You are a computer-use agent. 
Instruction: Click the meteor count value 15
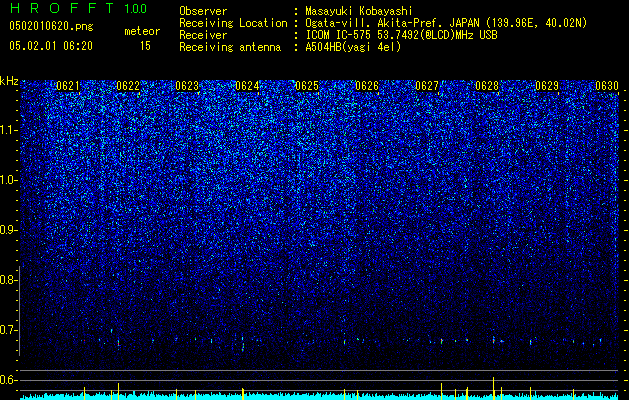coord(145,46)
